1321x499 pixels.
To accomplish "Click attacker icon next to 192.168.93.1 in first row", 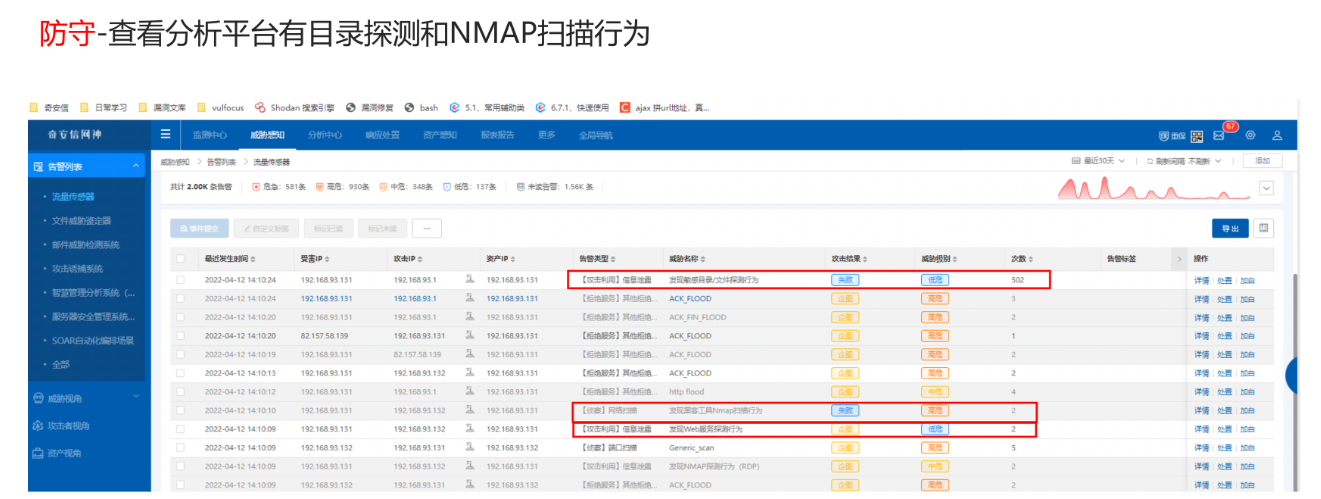I will tap(469, 280).
